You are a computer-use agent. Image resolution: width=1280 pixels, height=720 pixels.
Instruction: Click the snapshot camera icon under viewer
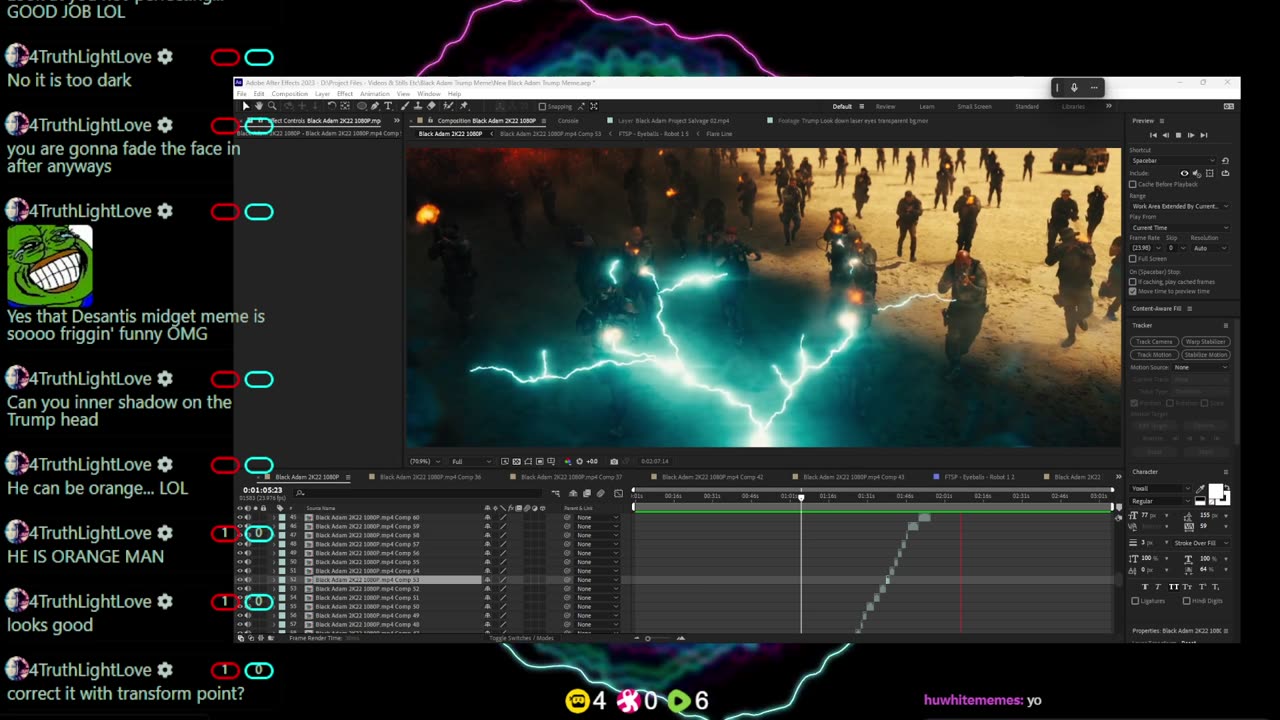614,461
